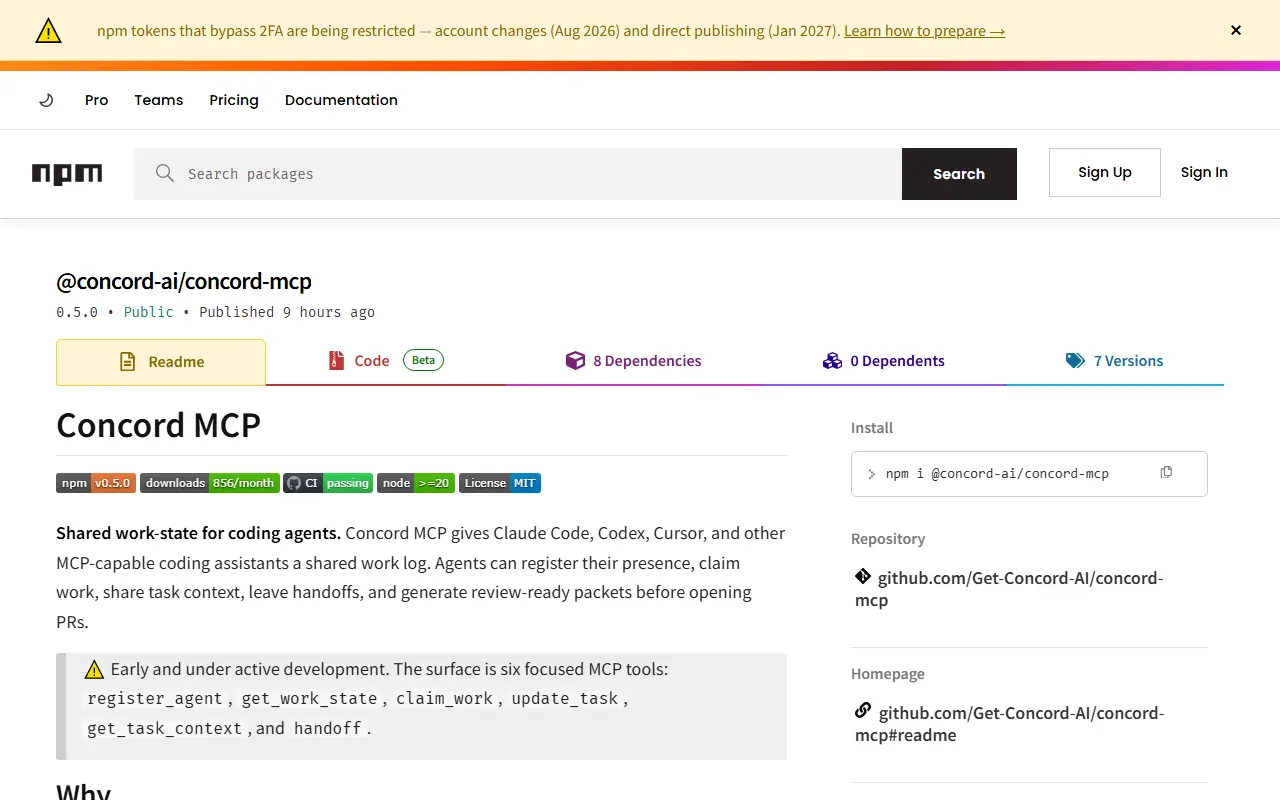The image size is (1280, 800).
Task: Open the 8 Dependencies tab
Action: pos(633,361)
